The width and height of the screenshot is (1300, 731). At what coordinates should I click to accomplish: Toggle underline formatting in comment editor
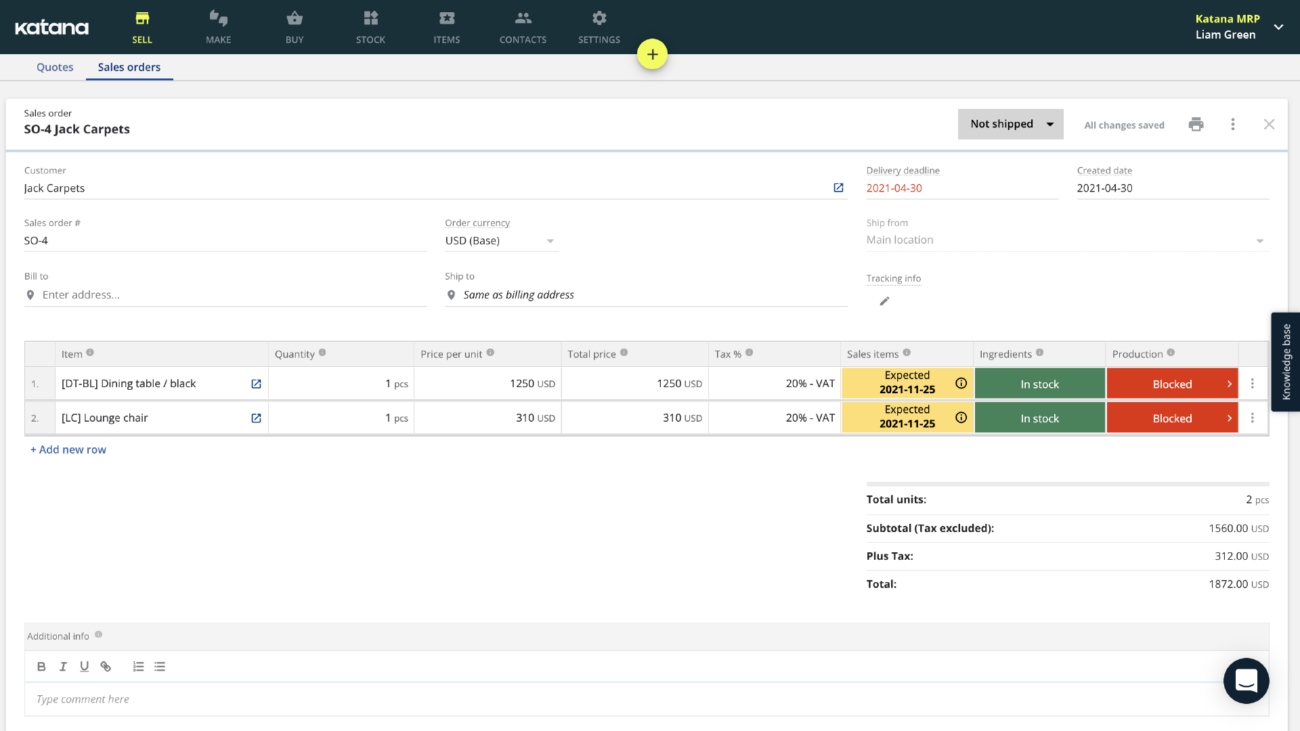click(x=84, y=667)
